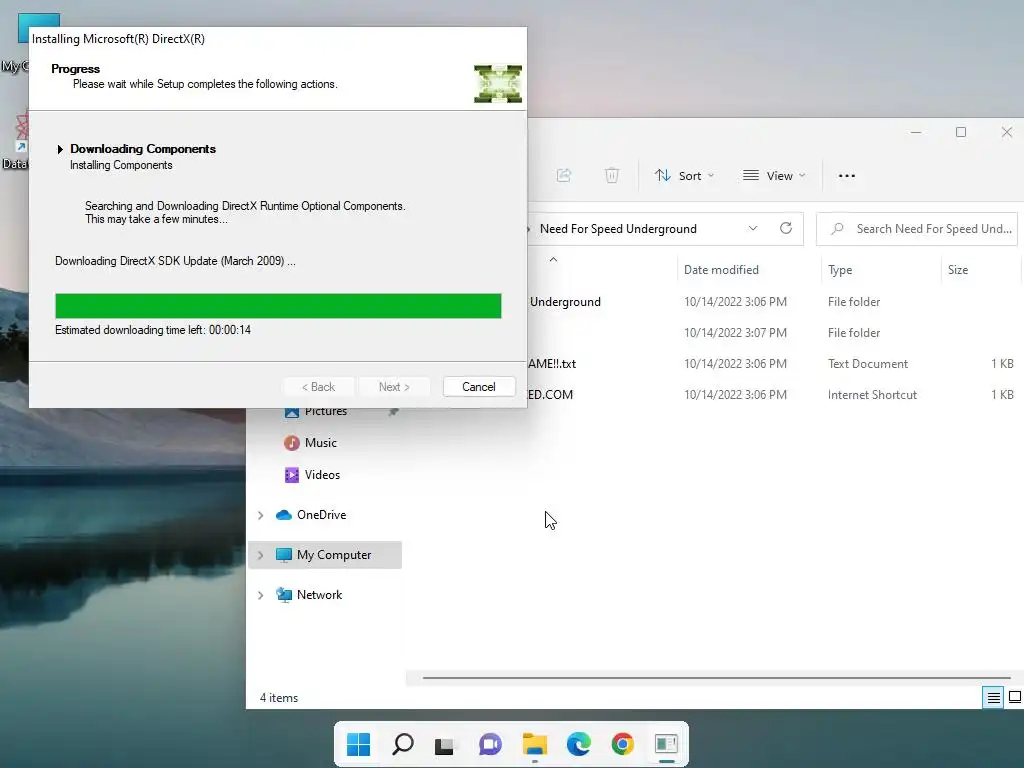Expand the address bar history chevron
1024x768 pixels.
[752, 228]
